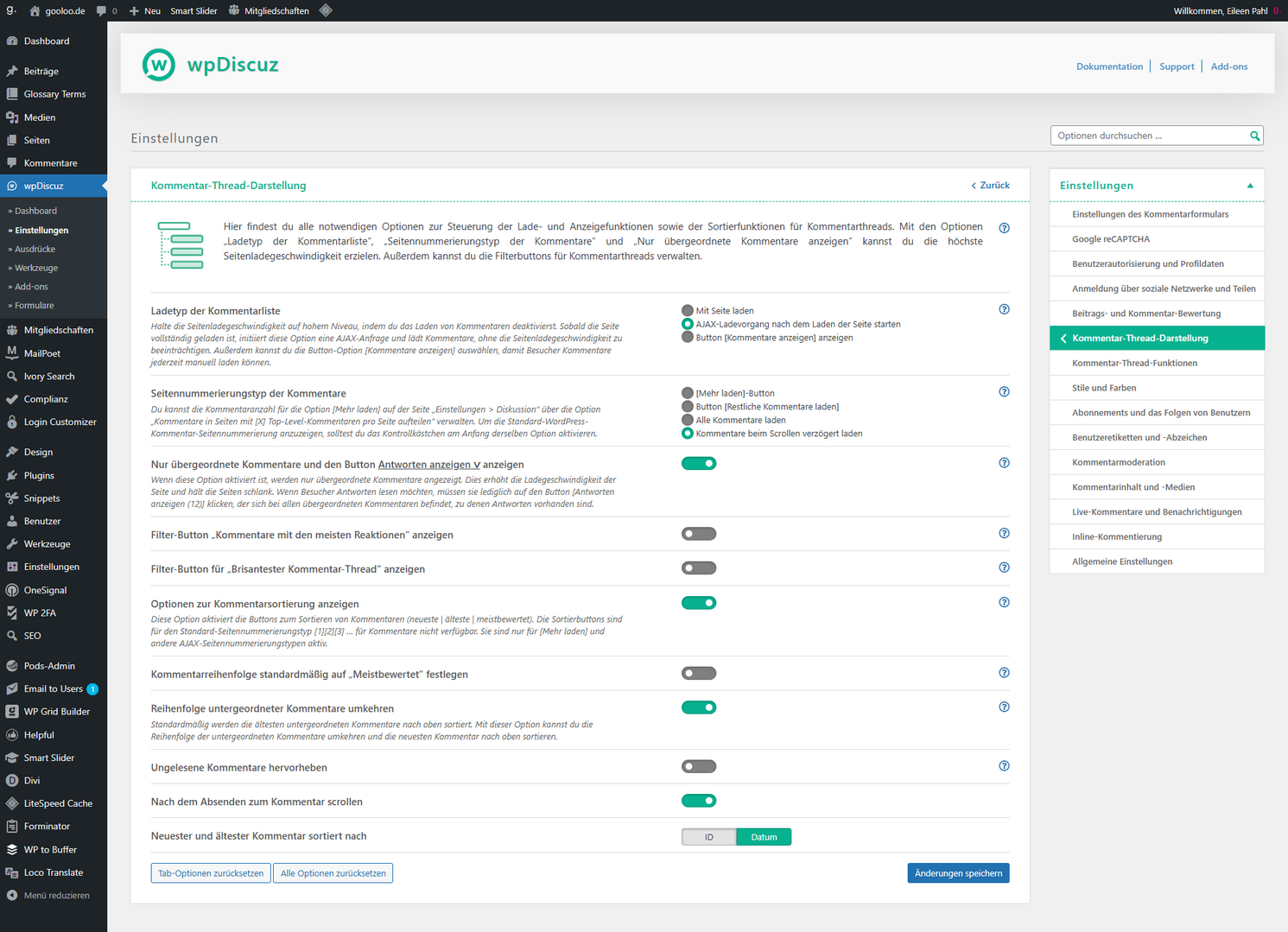The image size is (1288, 932).
Task: Click the comments bubble icon in admin bar
Action: [102, 11]
